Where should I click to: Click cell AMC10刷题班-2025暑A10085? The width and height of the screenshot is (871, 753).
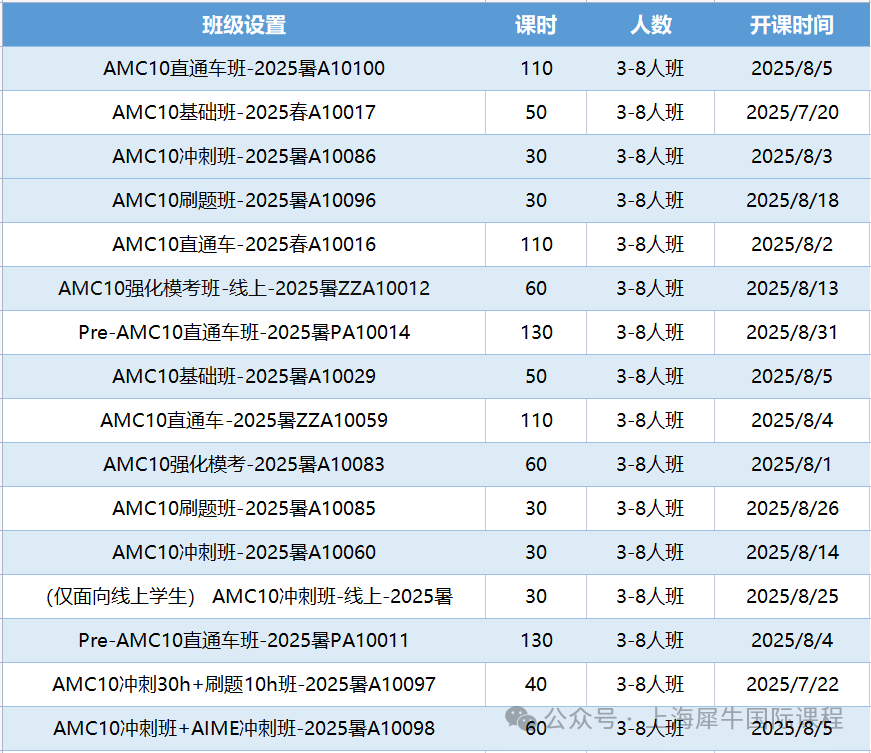tap(244, 508)
